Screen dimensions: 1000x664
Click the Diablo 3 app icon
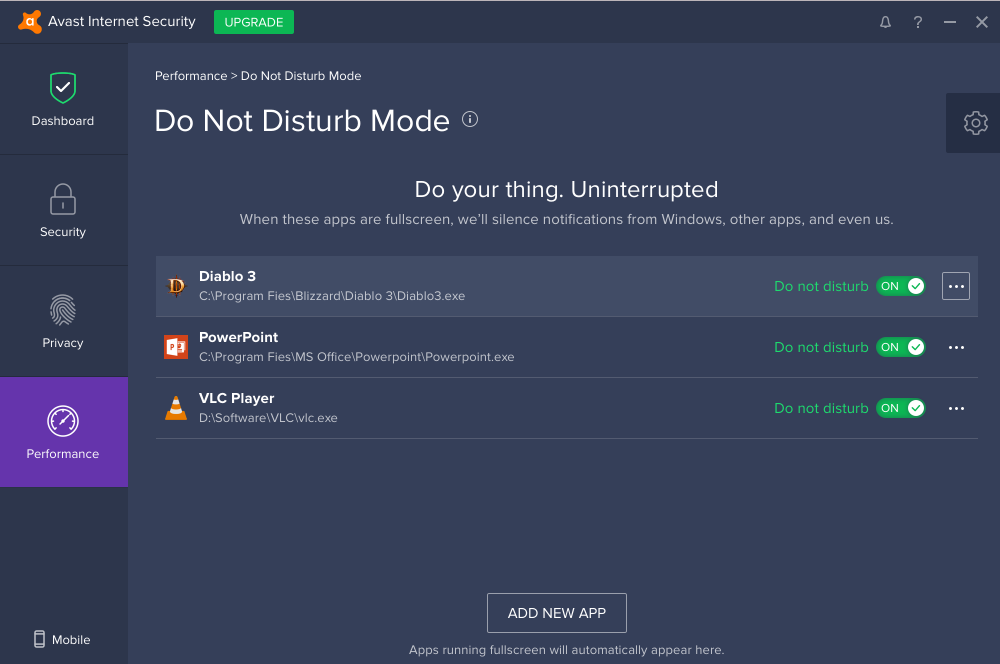coord(176,285)
